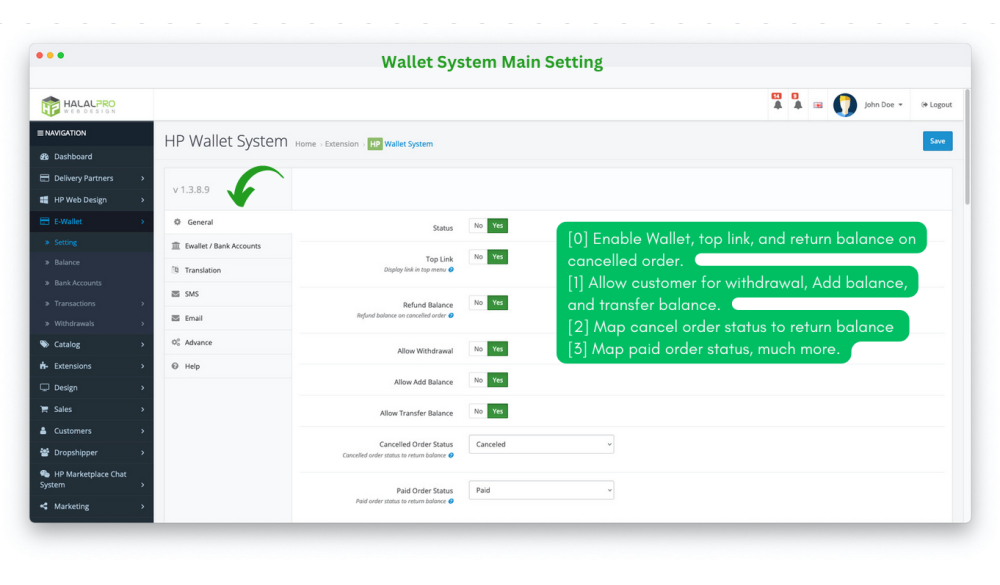Click the HalalPro Web Design logo
The width and height of the screenshot is (1000, 585).
[x=78, y=105]
